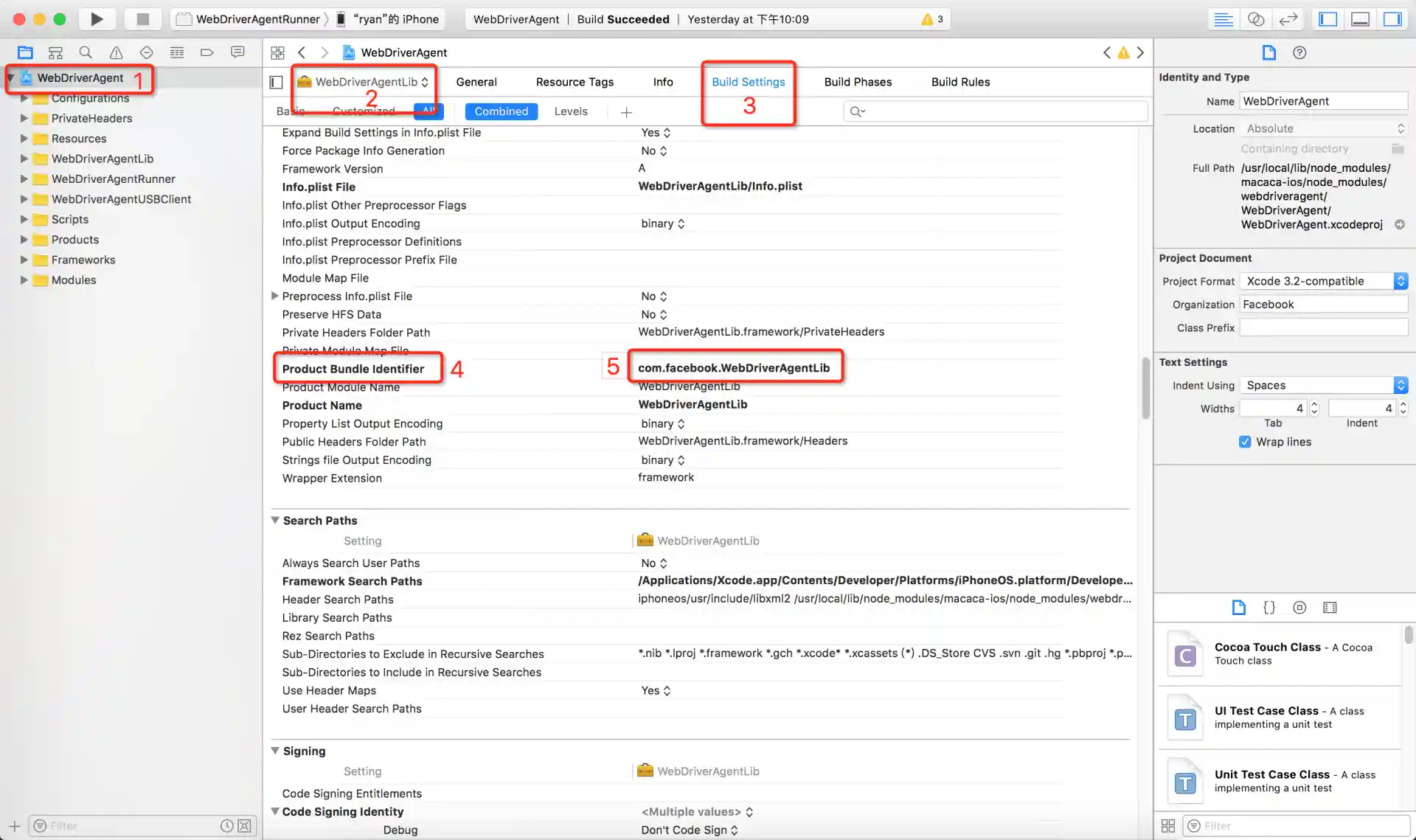Image resolution: width=1416 pixels, height=840 pixels.
Task: Open the Resource Tags tab
Action: (575, 82)
